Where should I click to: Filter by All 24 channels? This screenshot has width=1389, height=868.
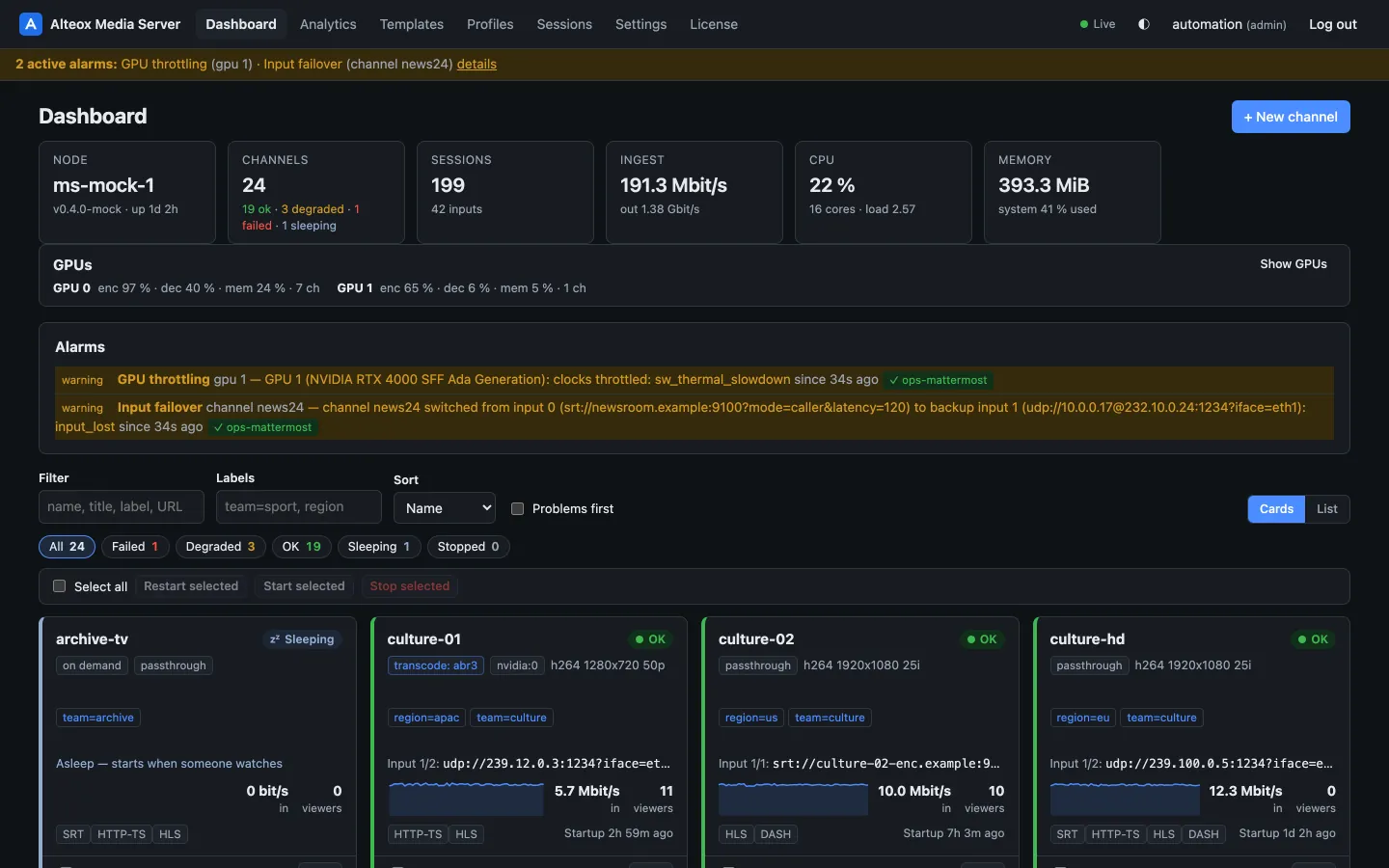coord(68,547)
